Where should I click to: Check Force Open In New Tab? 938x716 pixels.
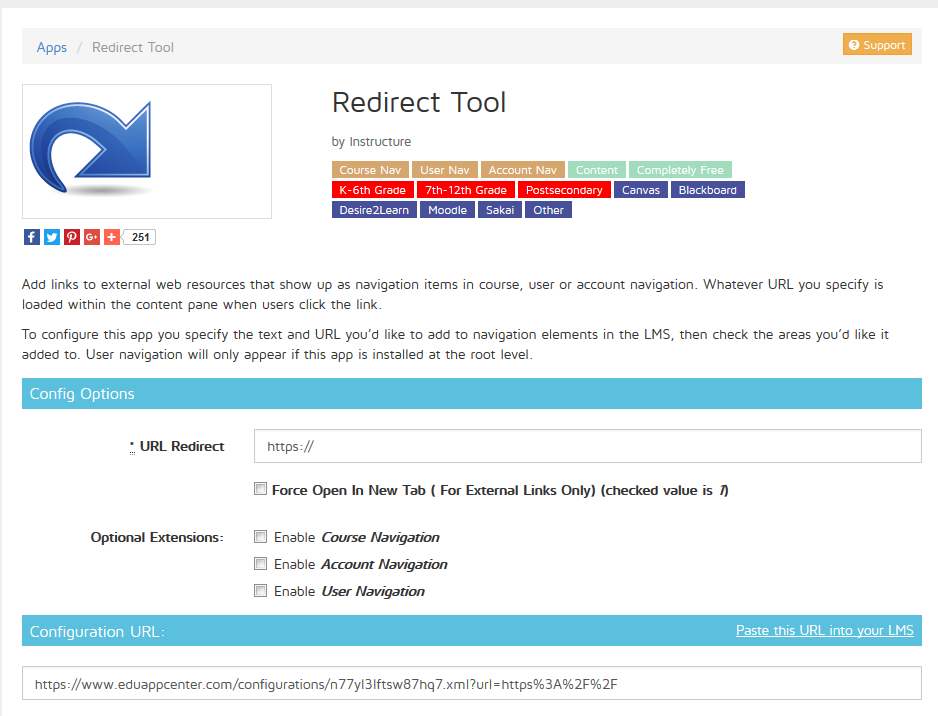click(260, 489)
